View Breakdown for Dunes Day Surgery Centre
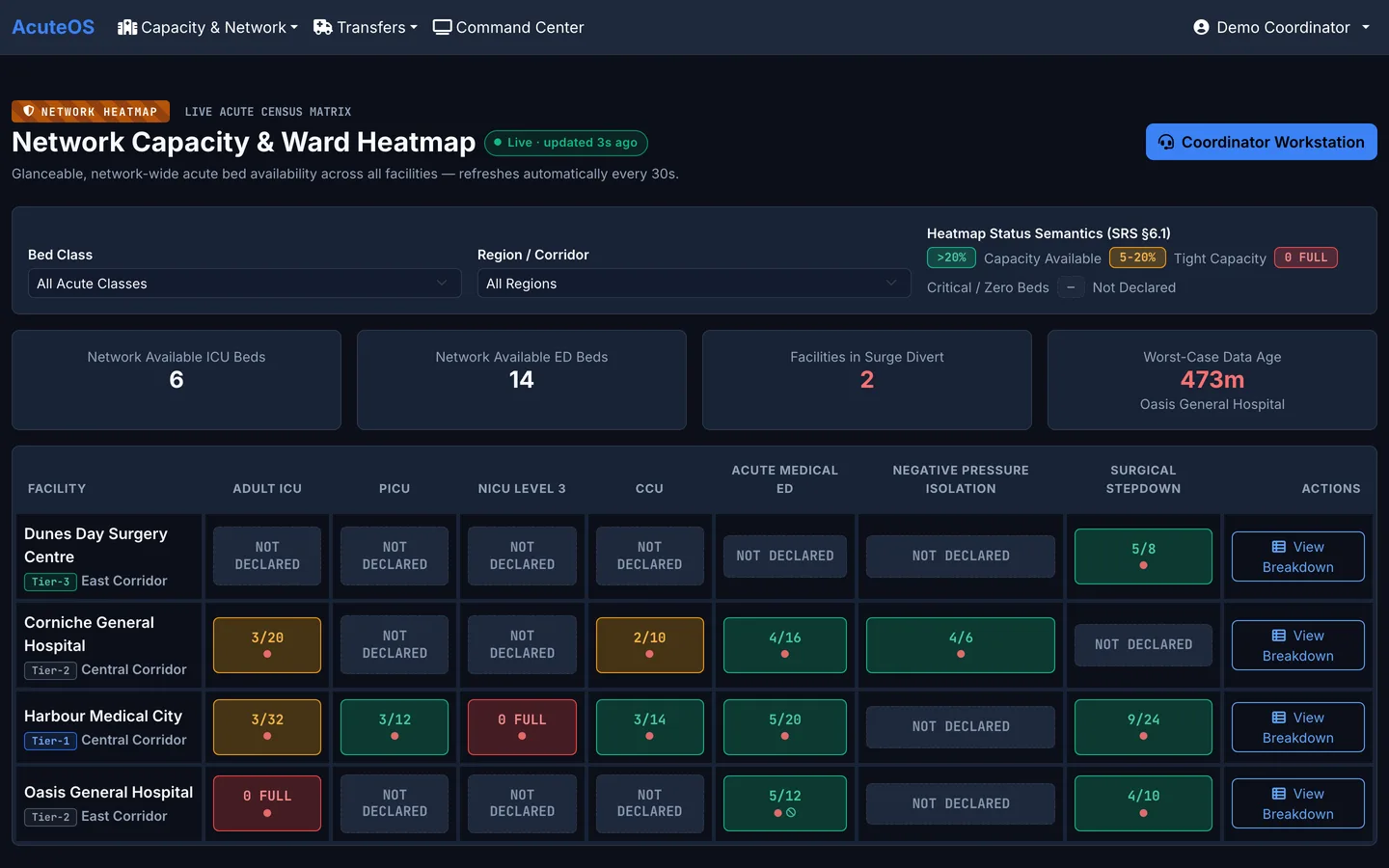 click(x=1297, y=556)
